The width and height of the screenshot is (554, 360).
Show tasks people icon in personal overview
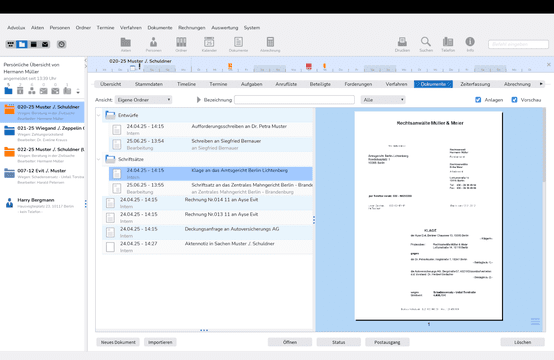pos(32,91)
